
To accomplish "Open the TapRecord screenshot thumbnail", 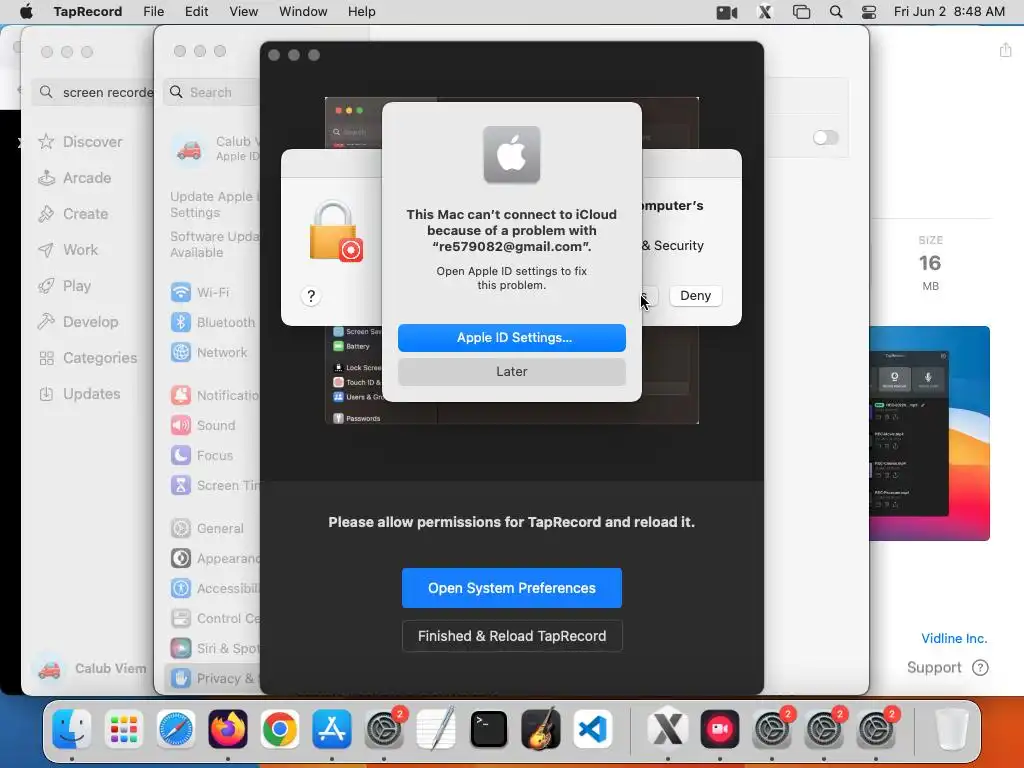I will (929, 433).
